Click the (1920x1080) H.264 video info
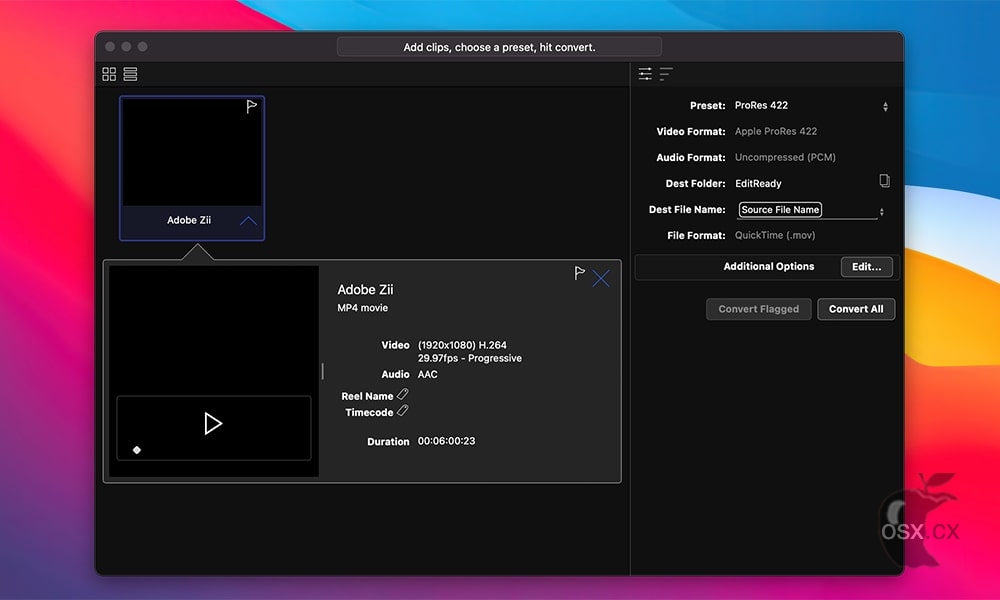The image size is (1000, 600). tap(462, 345)
